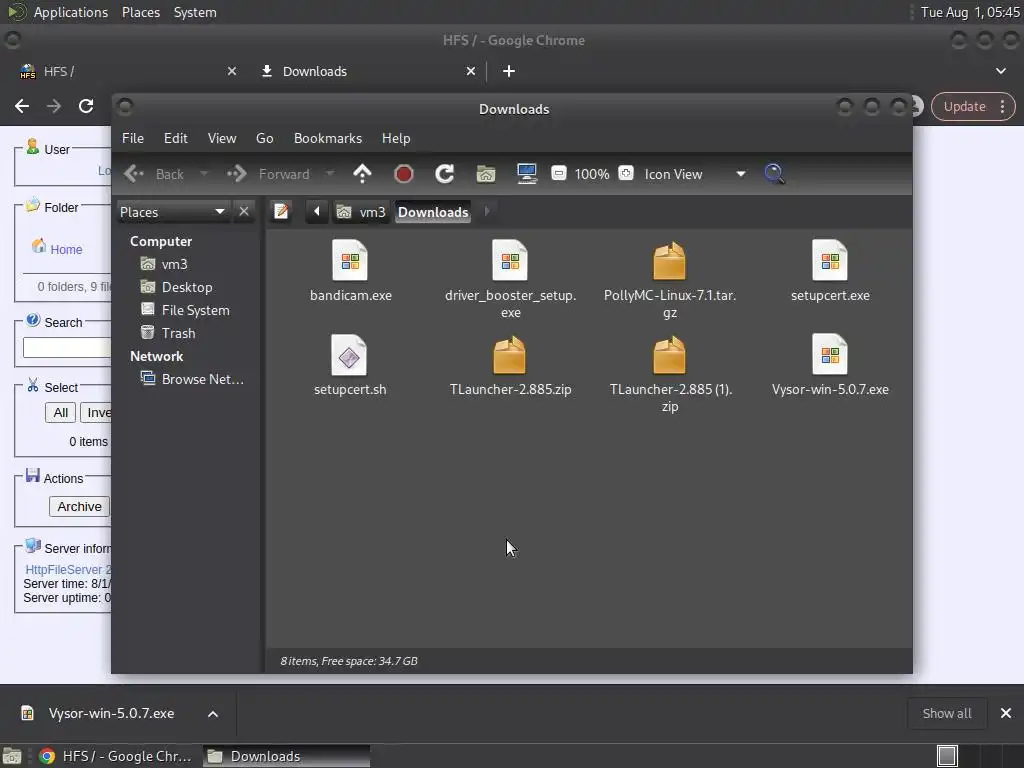1024x768 pixels.
Task: Open Desktop in the Places sidebar
Action: 187,287
